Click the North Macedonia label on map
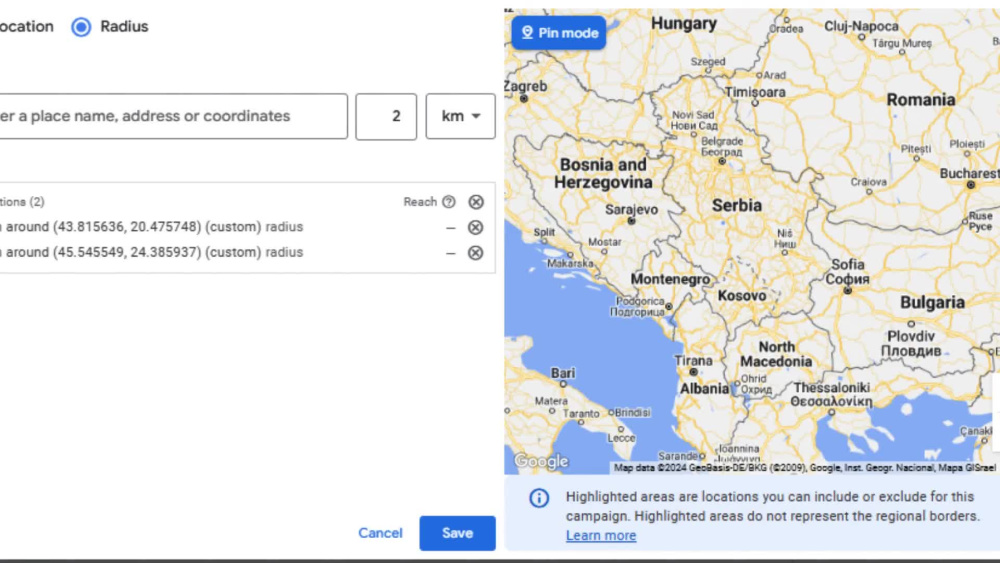Screen dimensions: 1000x563 (776, 354)
